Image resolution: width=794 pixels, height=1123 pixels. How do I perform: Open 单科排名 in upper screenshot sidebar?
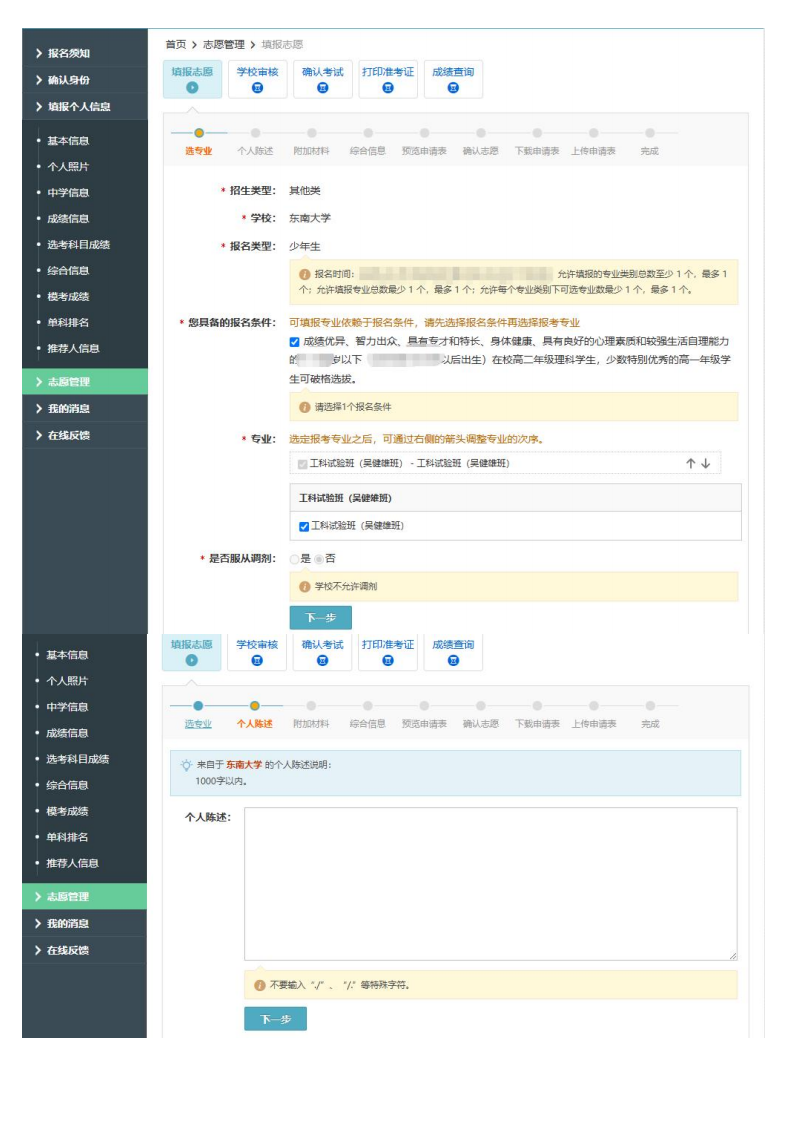(x=68, y=322)
